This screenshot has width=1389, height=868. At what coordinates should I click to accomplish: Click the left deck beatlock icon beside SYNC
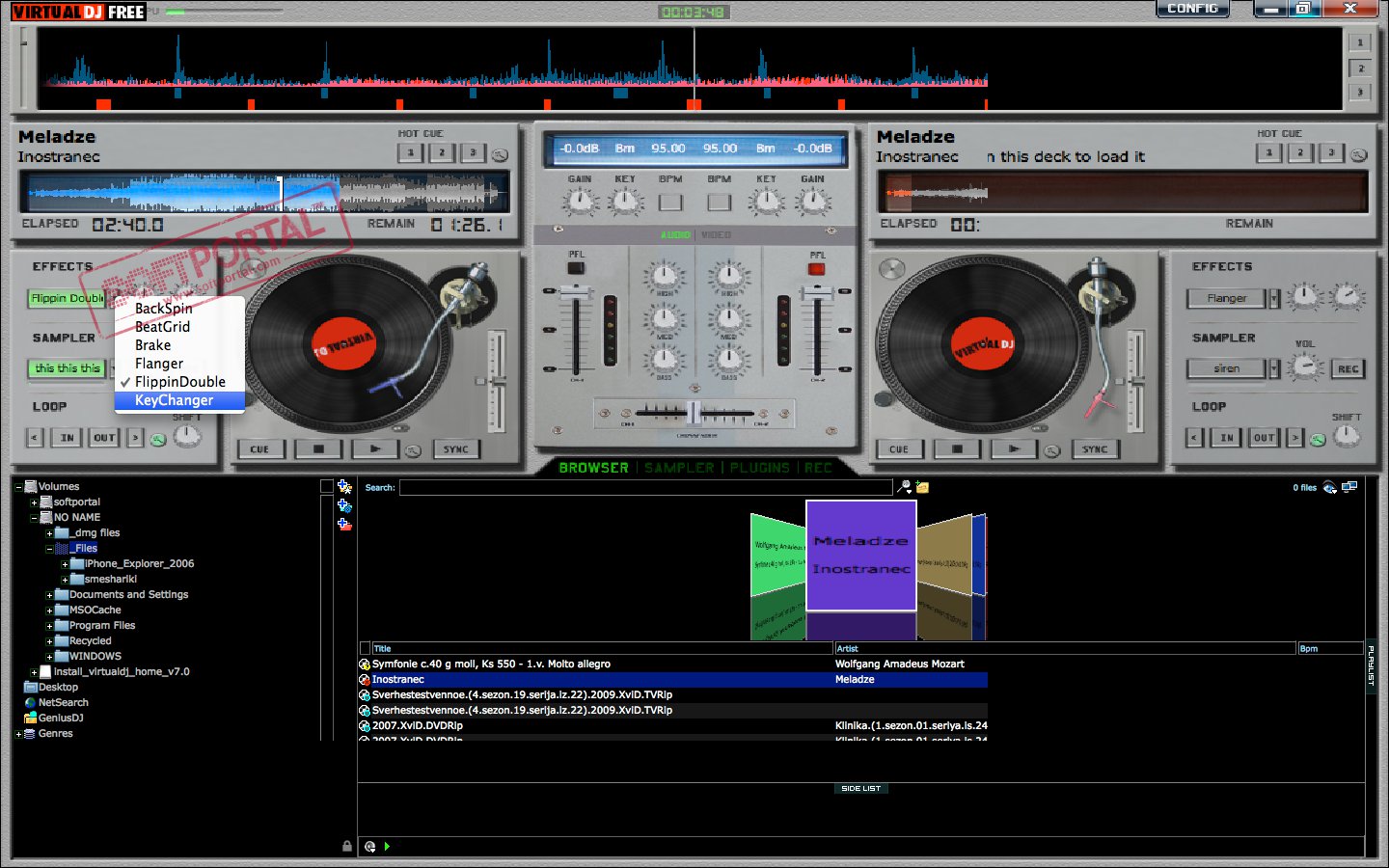[x=413, y=450]
